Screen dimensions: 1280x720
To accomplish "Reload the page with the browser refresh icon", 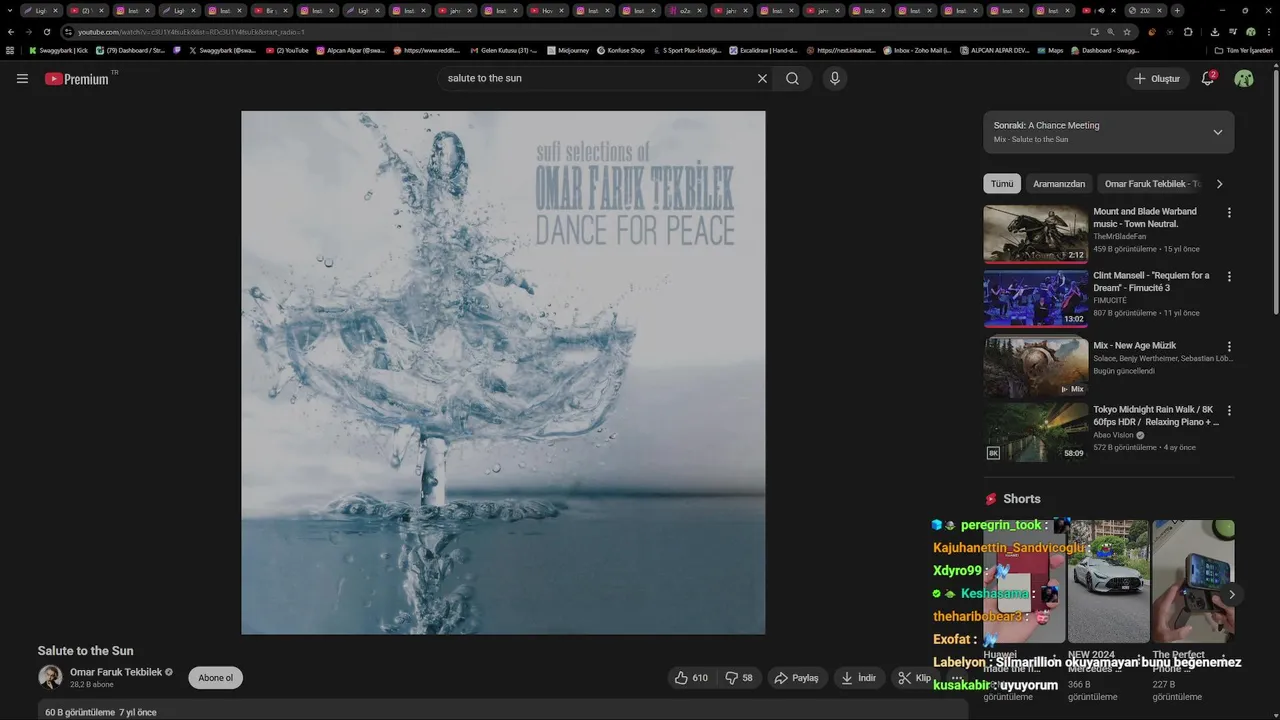I will [46, 32].
